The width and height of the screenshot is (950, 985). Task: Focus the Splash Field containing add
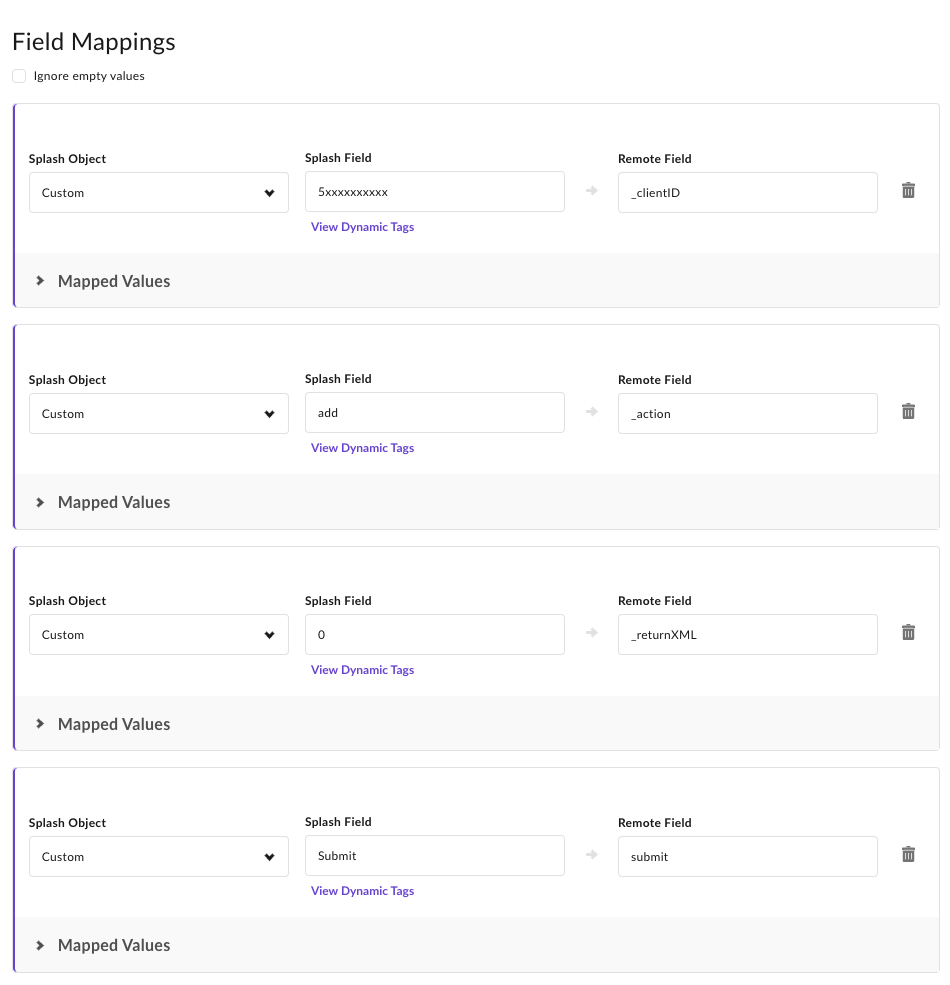[x=435, y=413]
